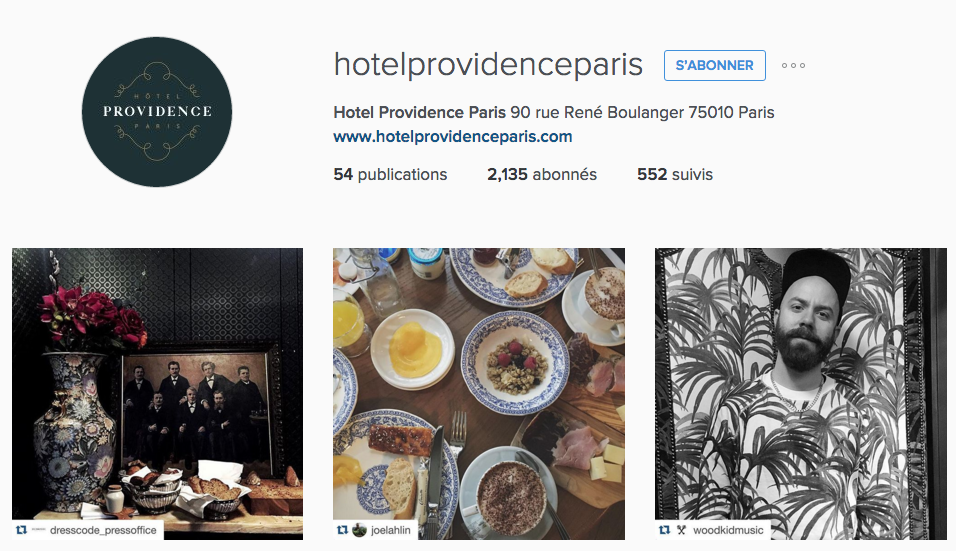This screenshot has width=956, height=551.
Task: Open the vase and painting photo
Action: [157, 393]
